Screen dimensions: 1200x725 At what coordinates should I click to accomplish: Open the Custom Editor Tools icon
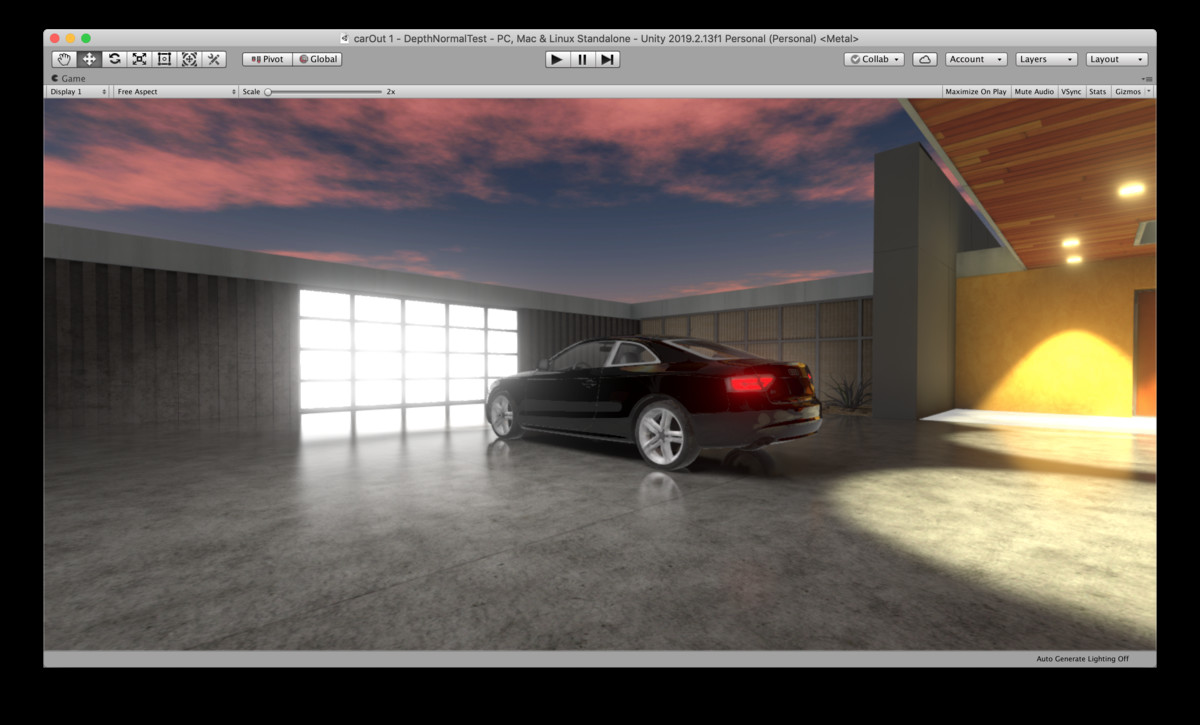[214, 59]
